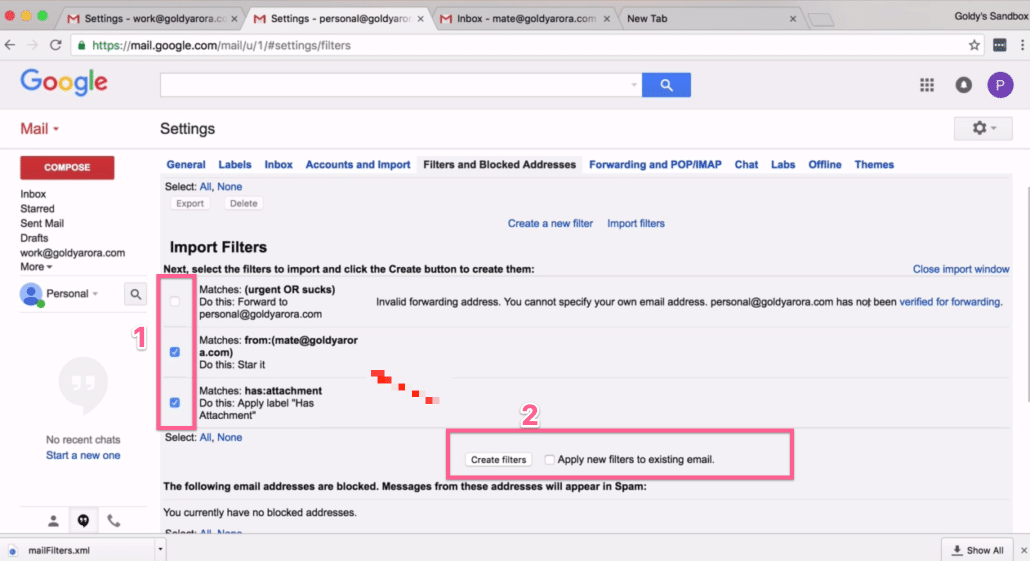Switch to Settings - work@goldyarora browser tab
This screenshot has height=561, width=1030.
(152, 18)
